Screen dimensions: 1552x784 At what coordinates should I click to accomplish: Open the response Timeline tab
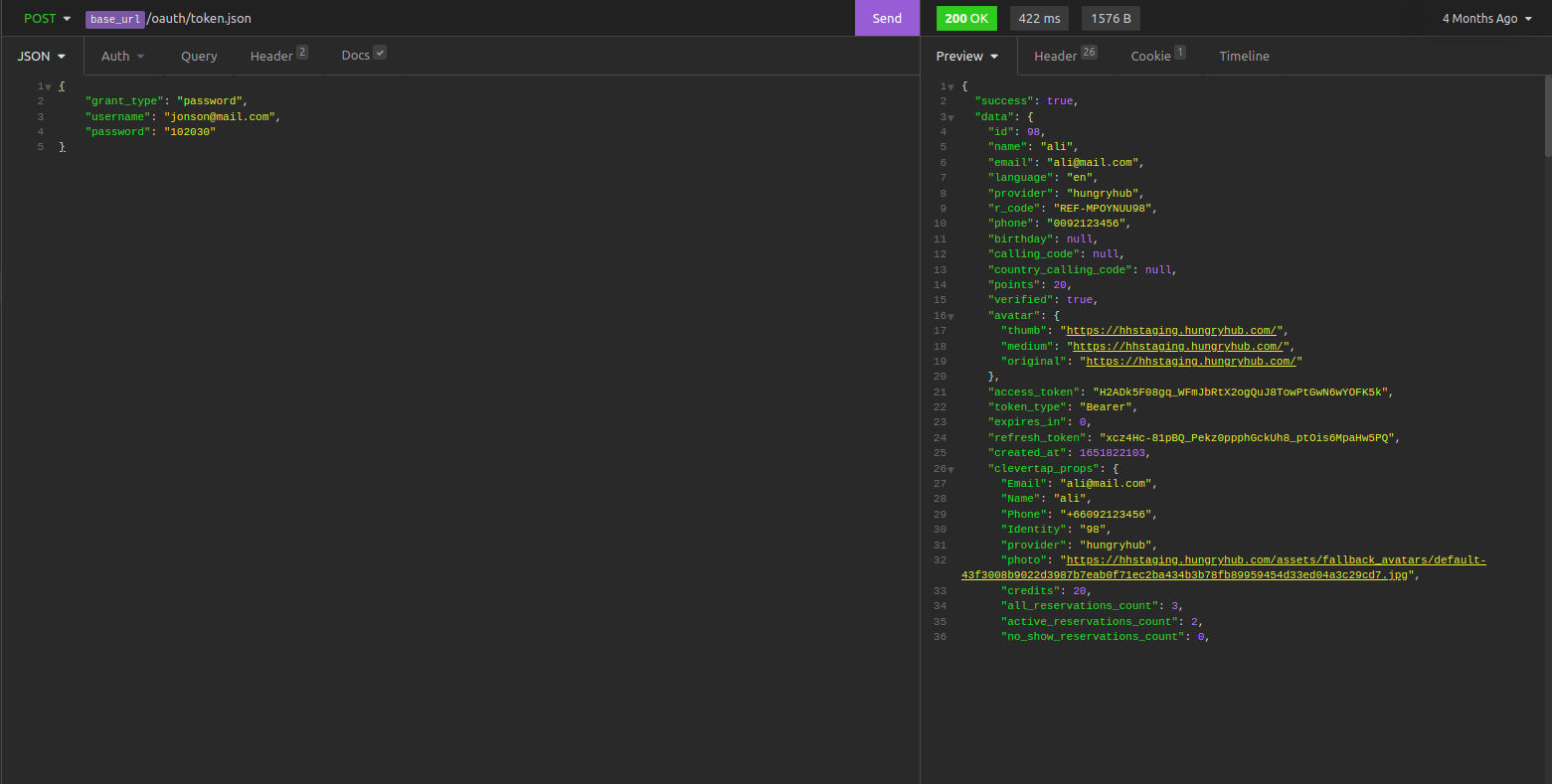(x=1244, y=56)
